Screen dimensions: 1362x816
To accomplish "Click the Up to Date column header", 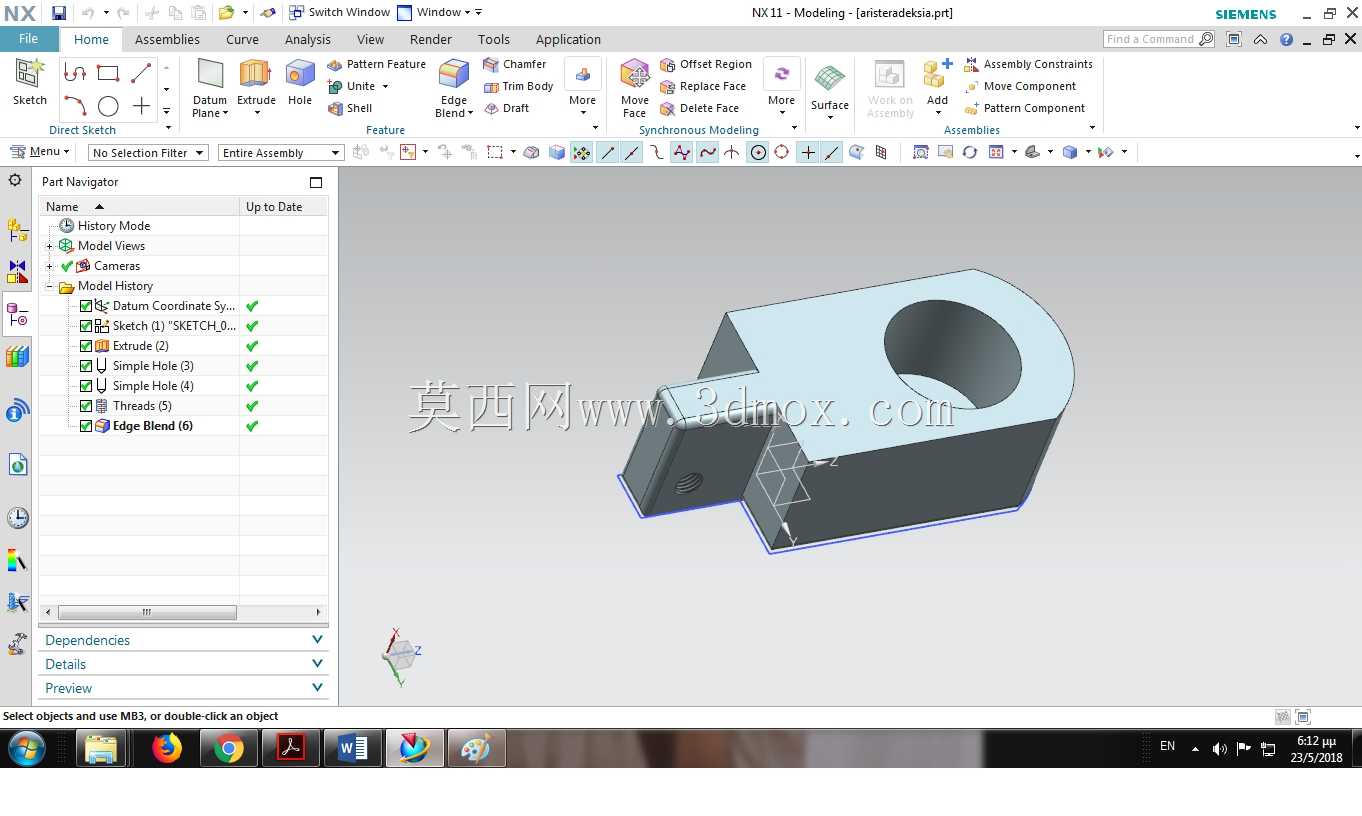I will tap(284, 206).
